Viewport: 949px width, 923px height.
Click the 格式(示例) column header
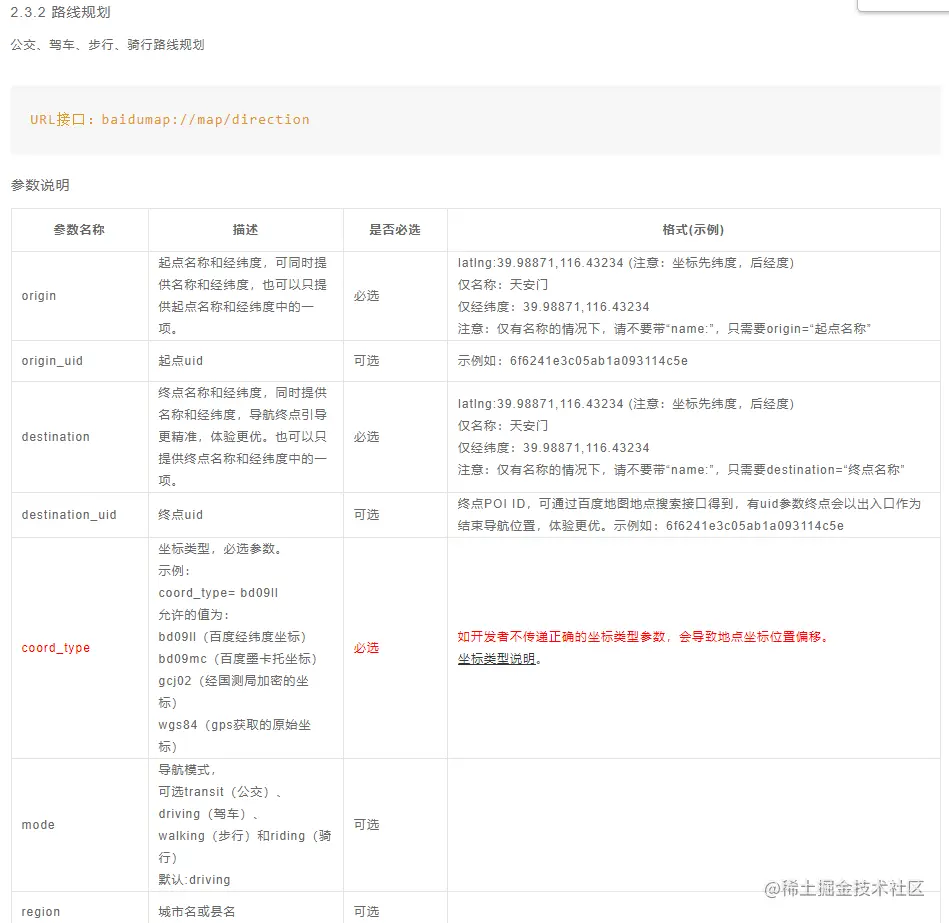point(693,229)
